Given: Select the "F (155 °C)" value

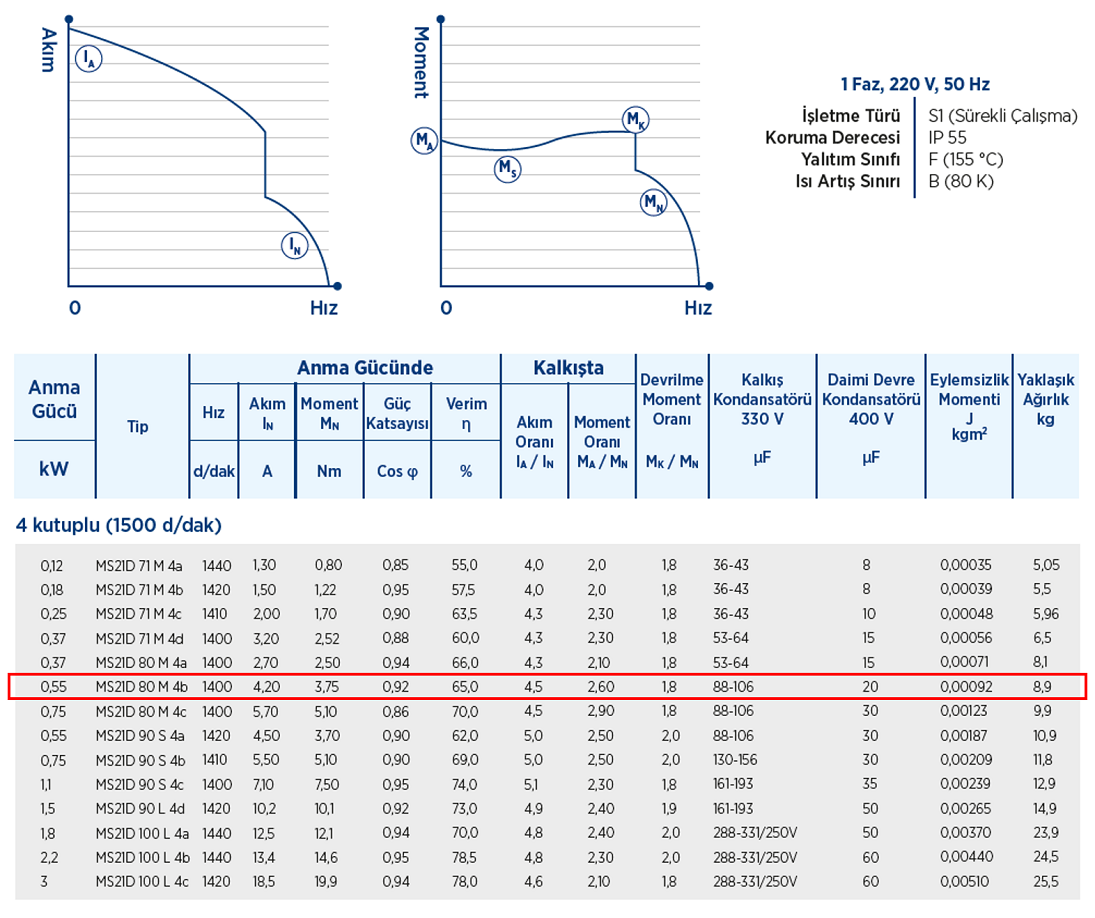Looking at the screenshot, I should click(966, 160).
